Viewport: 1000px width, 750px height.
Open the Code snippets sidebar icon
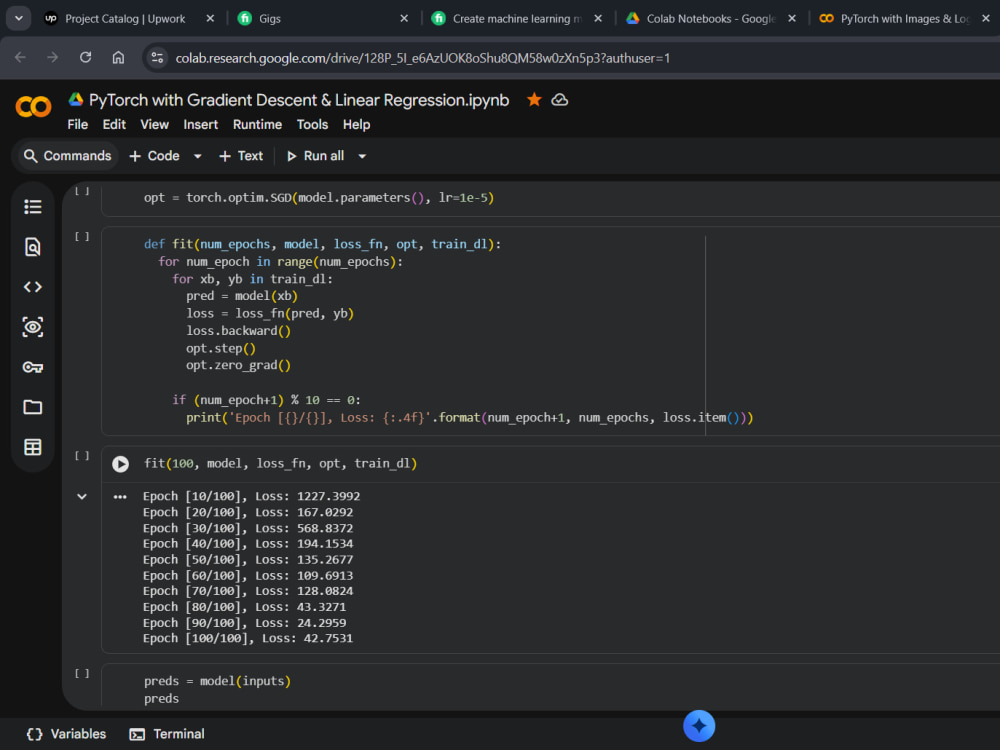33,287
